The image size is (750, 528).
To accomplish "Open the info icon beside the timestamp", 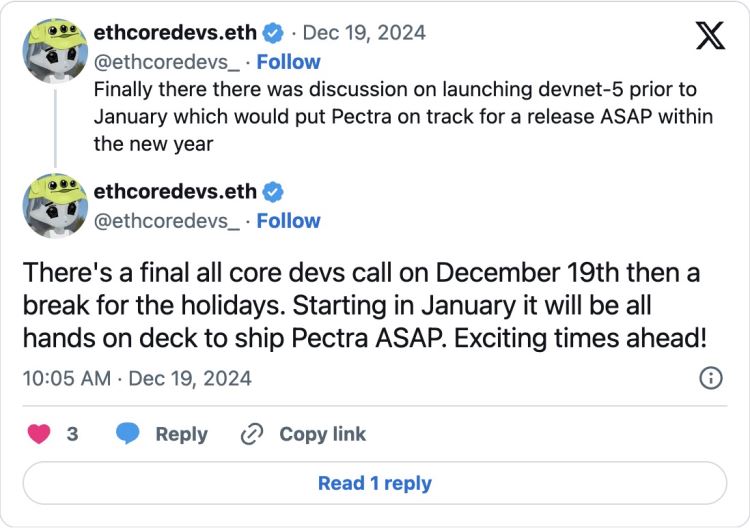I will pyautogui.click(x=710, y=378).
